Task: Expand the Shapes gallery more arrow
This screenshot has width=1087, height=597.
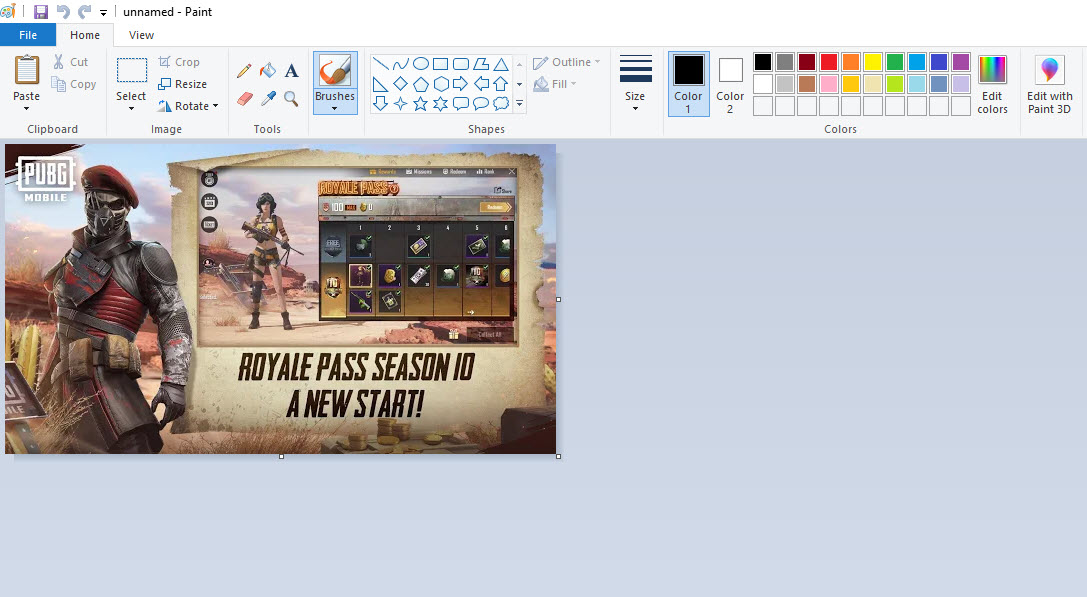Action: (x=519, y=104)
